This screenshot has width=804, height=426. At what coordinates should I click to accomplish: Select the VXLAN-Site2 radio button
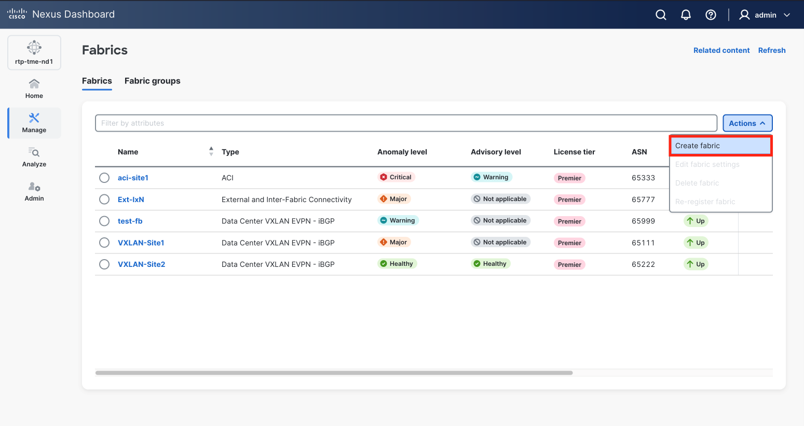pyautogui.click(x=104, y=264)
